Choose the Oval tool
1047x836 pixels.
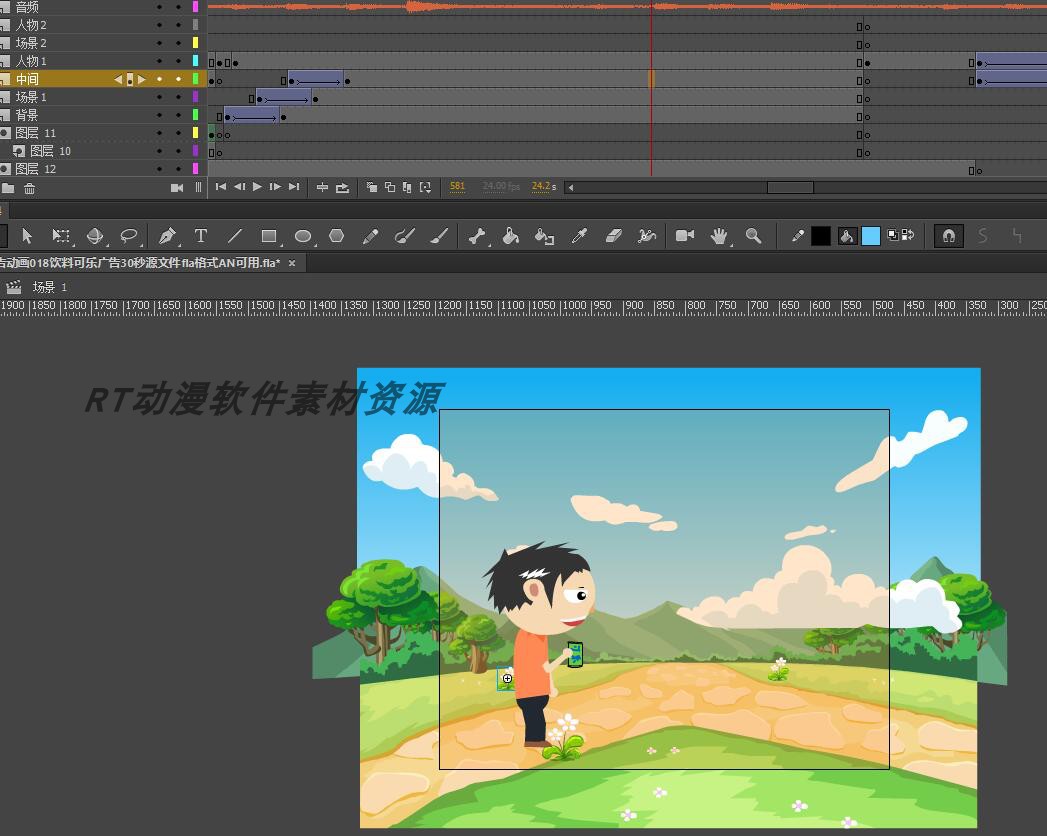coord(303,236)
